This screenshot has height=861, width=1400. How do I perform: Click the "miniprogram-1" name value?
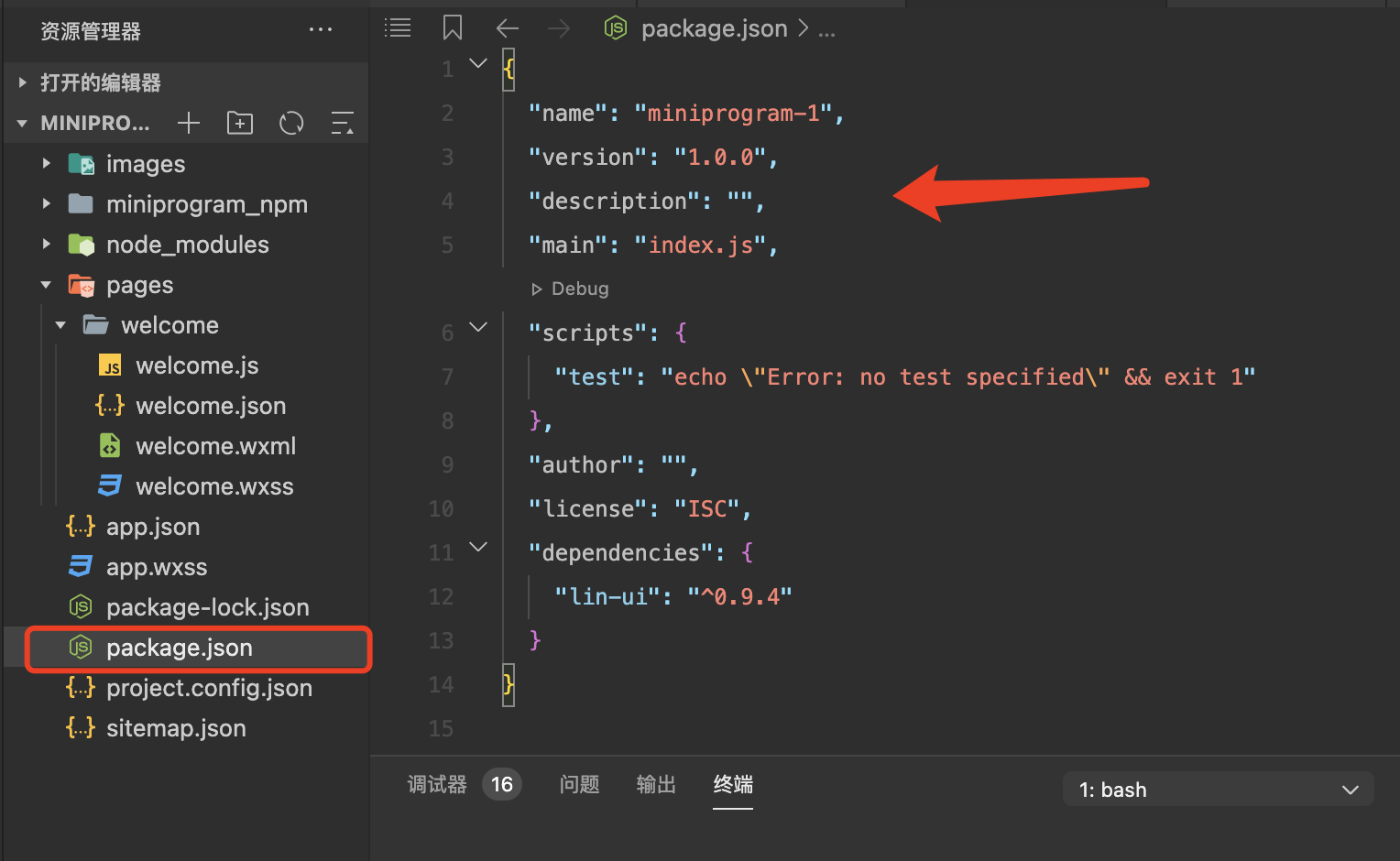733,113
